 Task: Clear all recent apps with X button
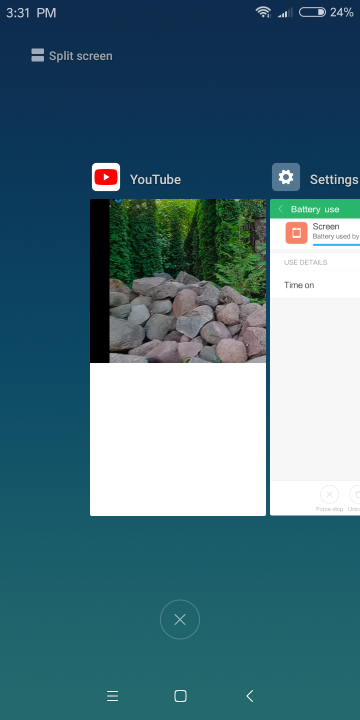(x=180, y=619)
